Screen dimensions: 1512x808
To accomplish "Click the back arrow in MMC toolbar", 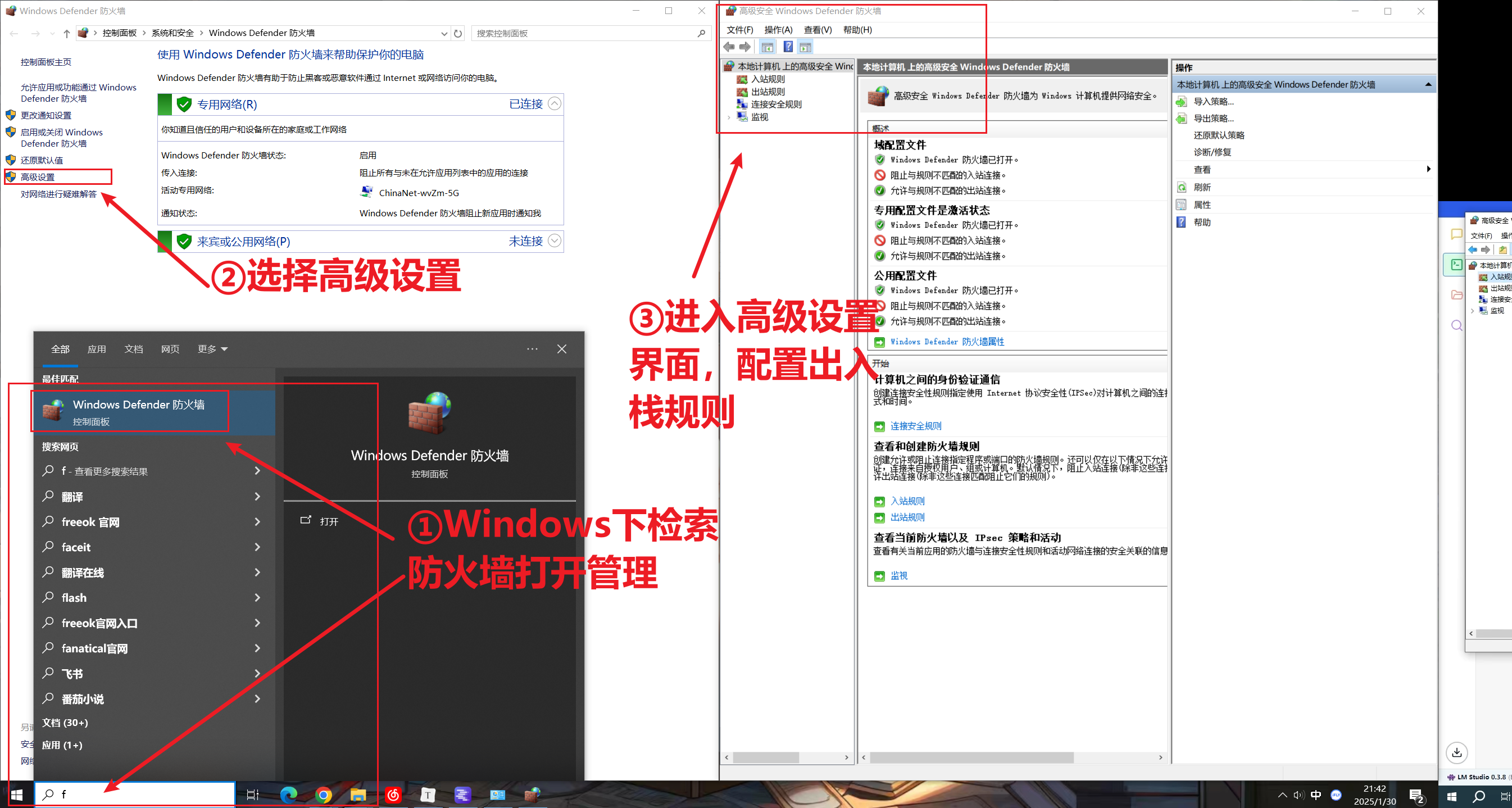I will [x=729, y=47].
